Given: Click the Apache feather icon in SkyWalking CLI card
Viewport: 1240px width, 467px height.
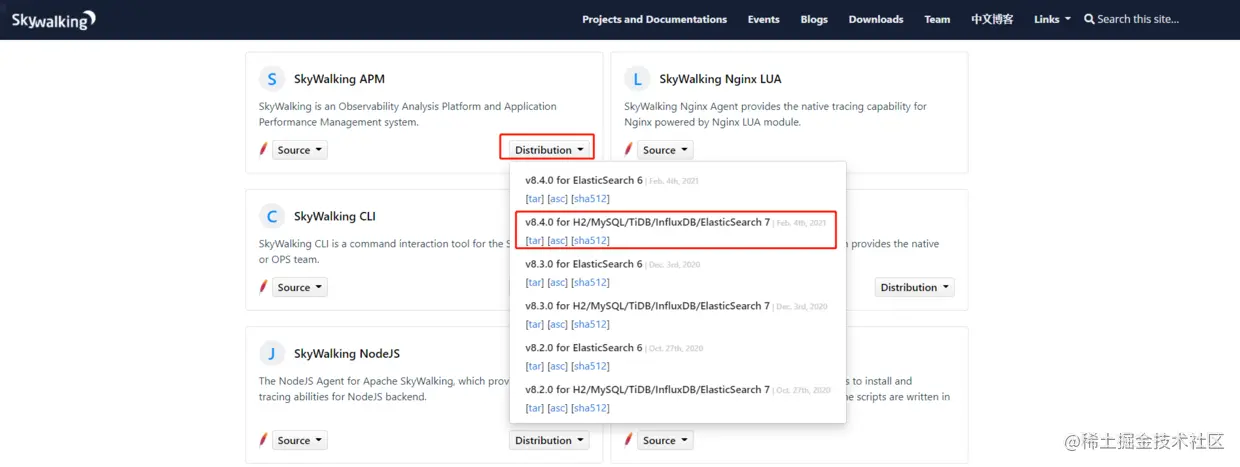Looking at the screenshot, I should [264, 287].
